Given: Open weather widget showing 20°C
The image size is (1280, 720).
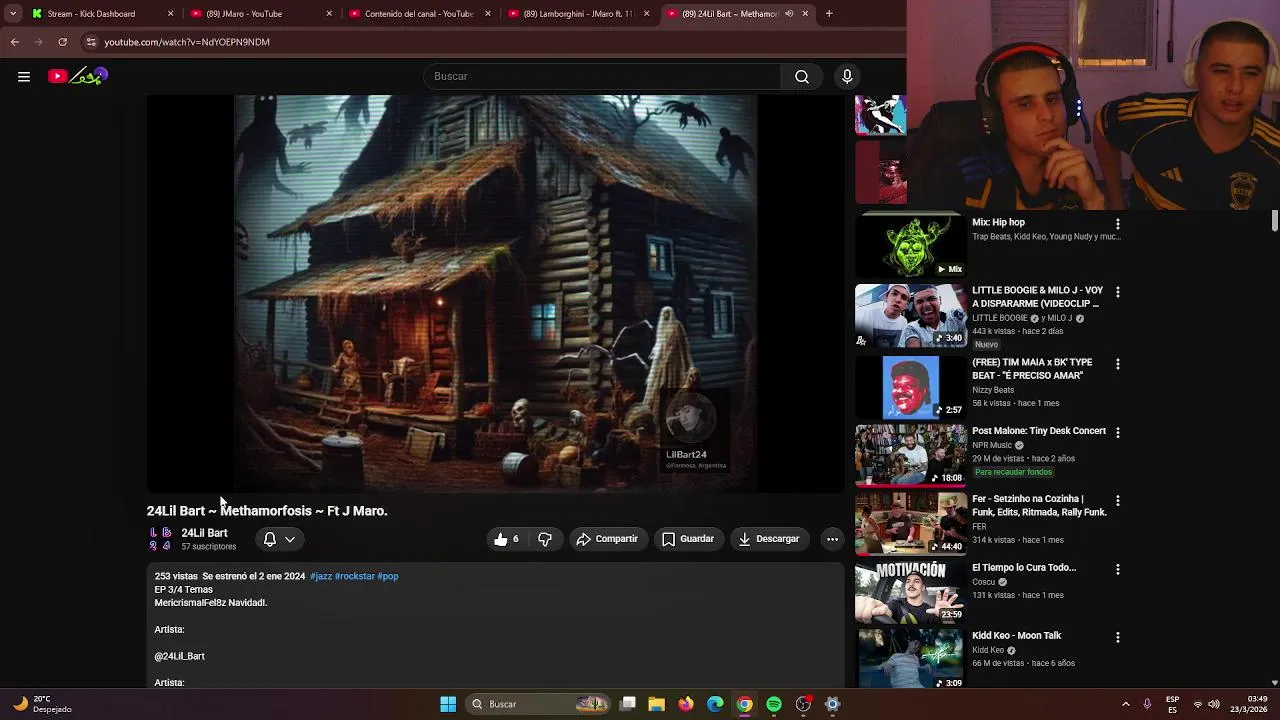Looking at the screenshot, I should point(40,704).
